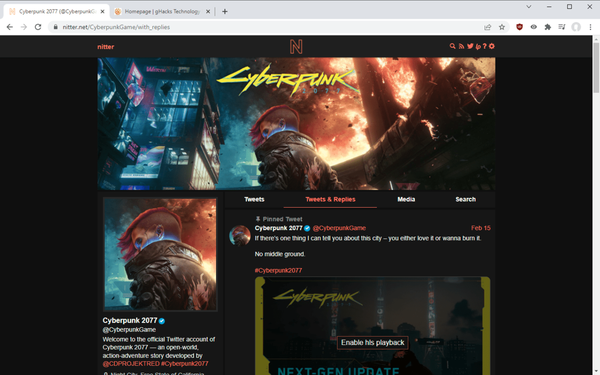Reload the page

click(x=38, y=27)
